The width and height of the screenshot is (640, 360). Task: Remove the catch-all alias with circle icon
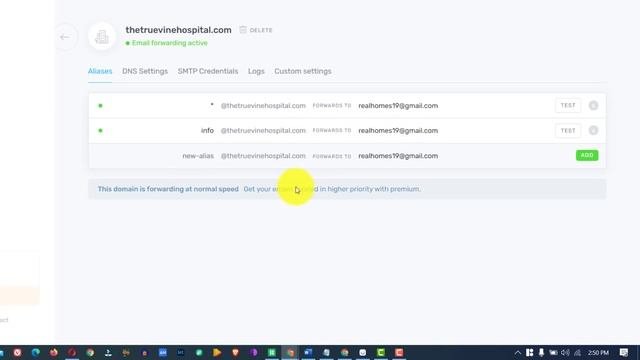coord(593,106)
